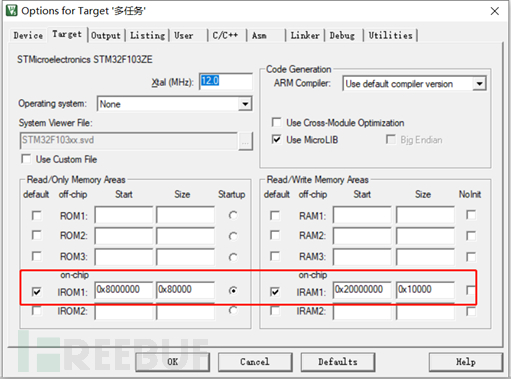Check the RAM3 default checkbox

(275, 256)
